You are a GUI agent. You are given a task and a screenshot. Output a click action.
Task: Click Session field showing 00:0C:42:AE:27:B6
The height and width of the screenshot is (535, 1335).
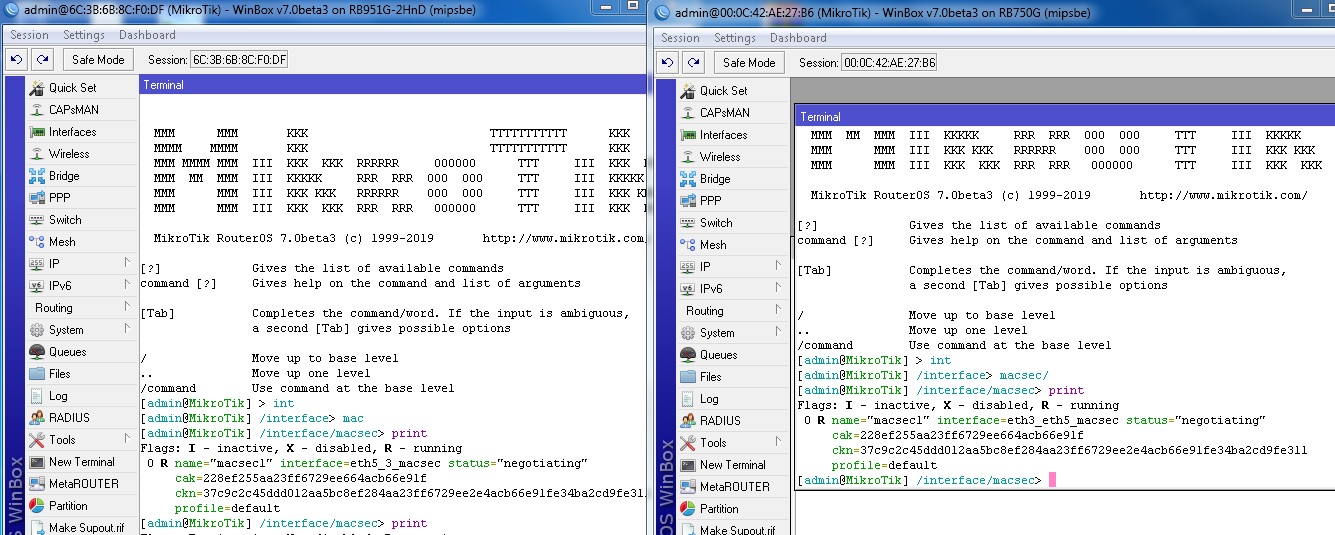click(x=889, y=62)
